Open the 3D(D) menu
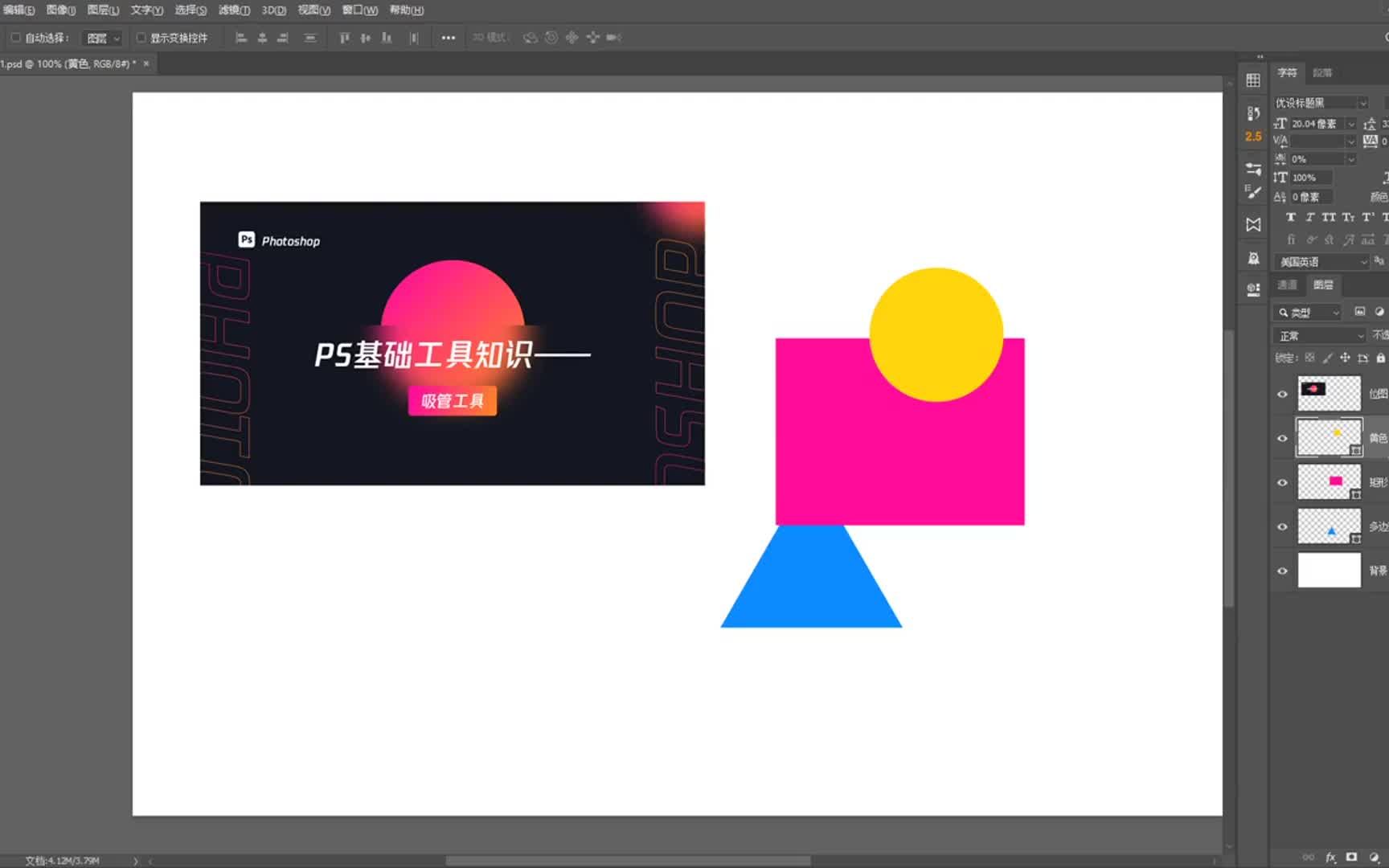Viewport: 1389px width, 868px height. point(274,10)
